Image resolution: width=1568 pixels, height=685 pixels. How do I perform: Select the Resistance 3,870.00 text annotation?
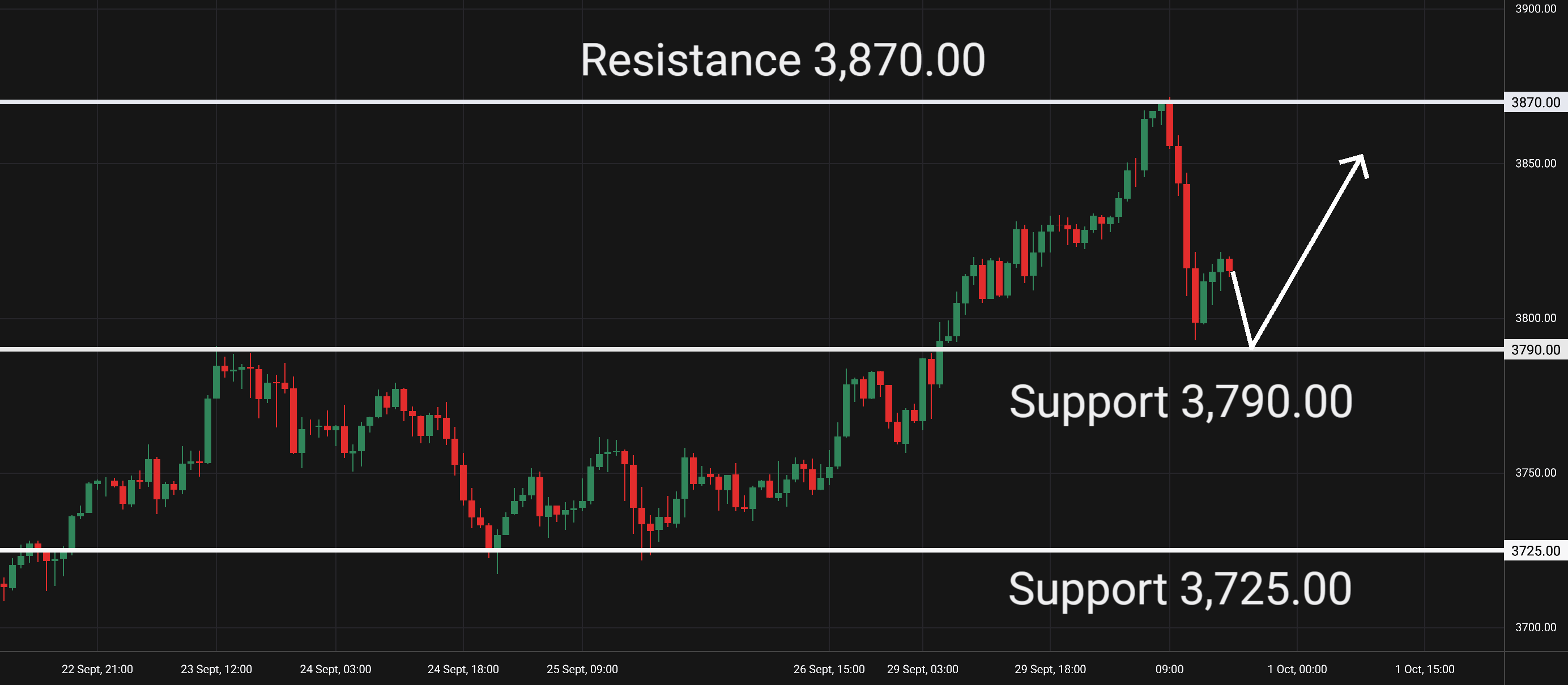pos(783,60)
